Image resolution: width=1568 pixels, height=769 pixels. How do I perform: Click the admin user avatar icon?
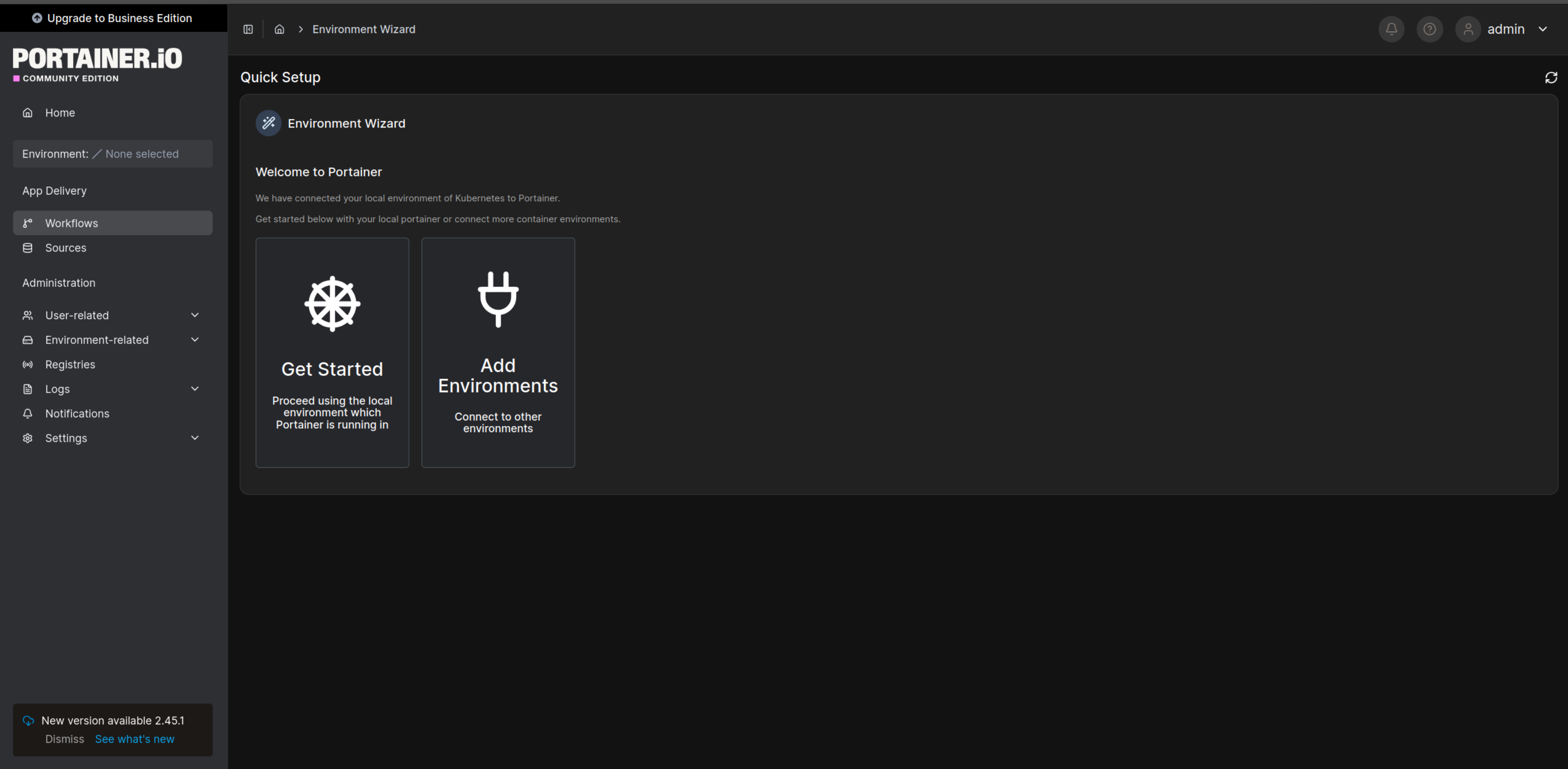coord(1468,29)
